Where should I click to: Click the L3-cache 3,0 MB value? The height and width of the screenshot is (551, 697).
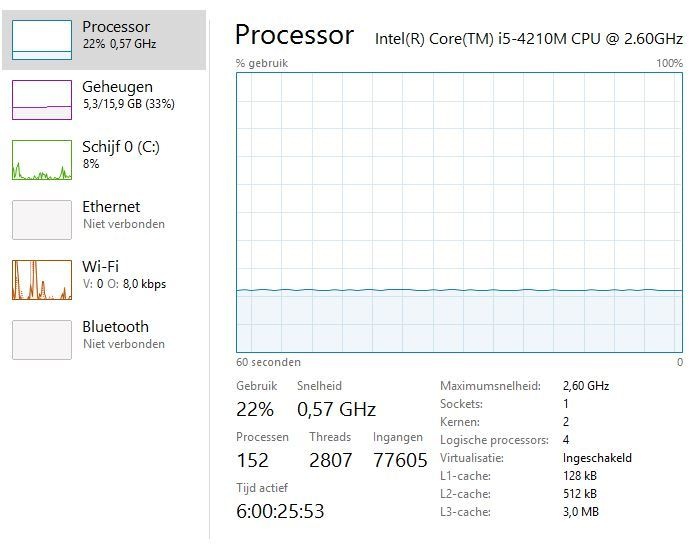click(580, 512)
